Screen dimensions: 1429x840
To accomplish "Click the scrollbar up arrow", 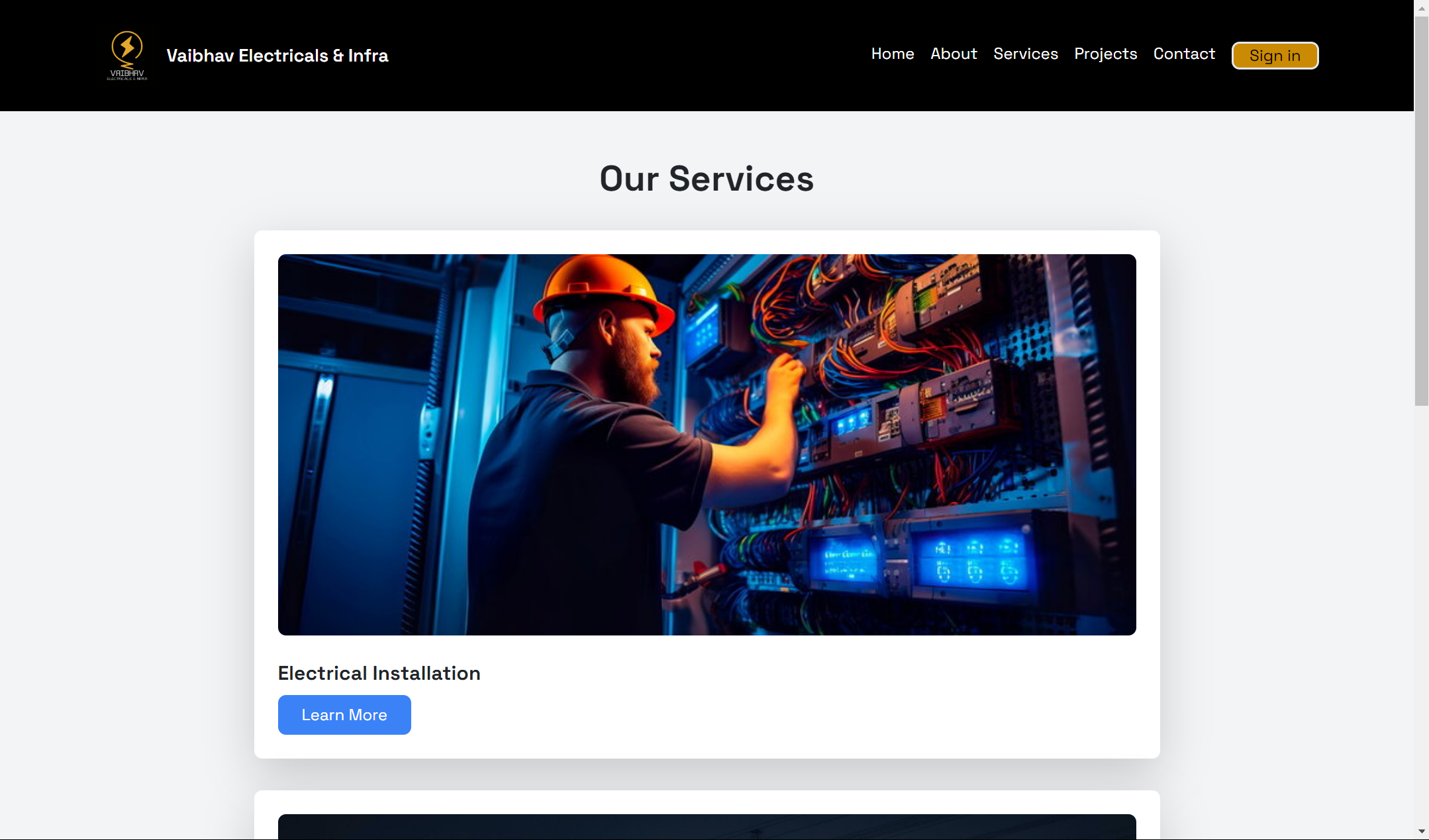I will (x=1422, y=8).
